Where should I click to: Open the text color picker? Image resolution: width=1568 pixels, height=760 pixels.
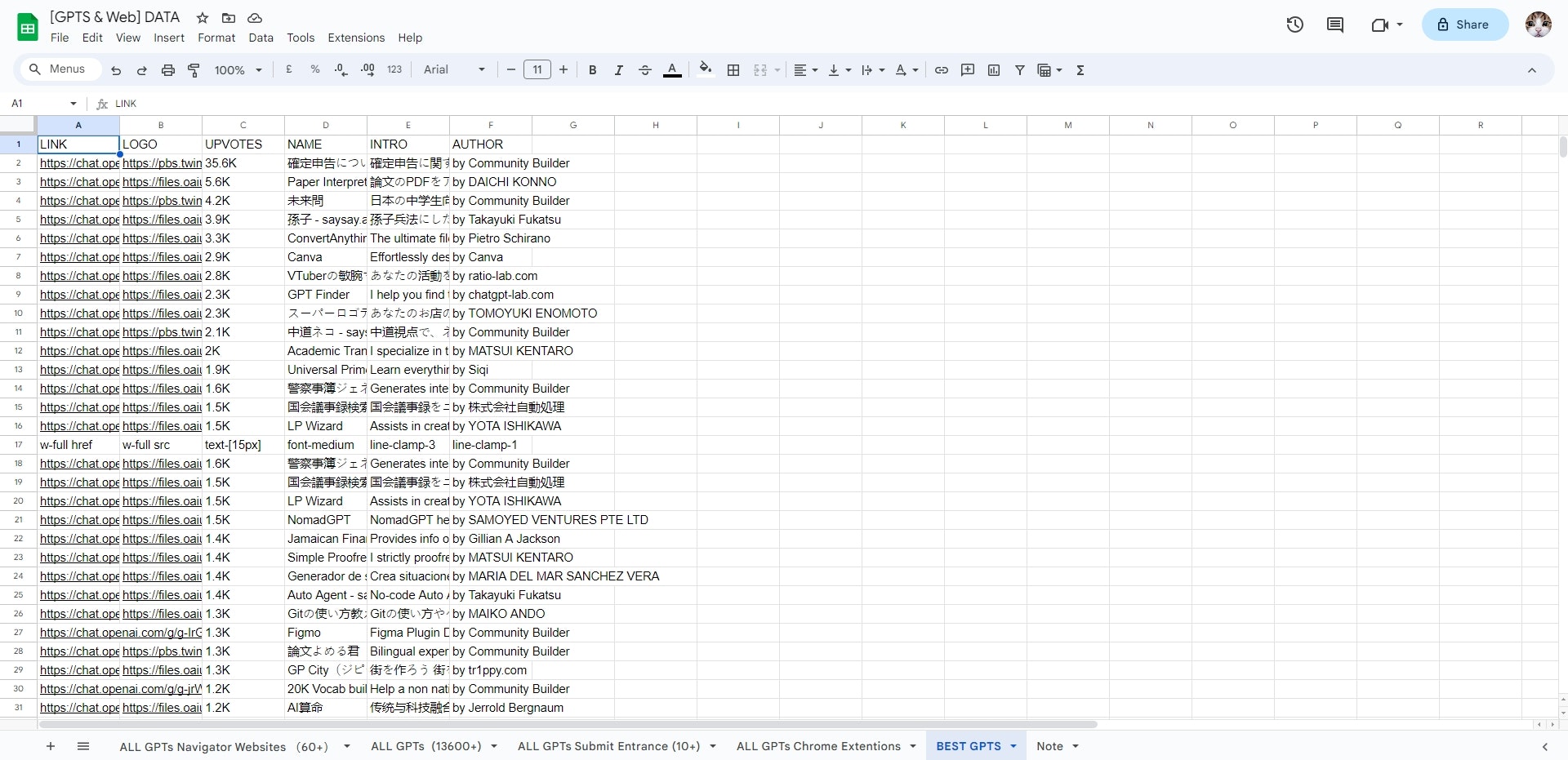672,70
